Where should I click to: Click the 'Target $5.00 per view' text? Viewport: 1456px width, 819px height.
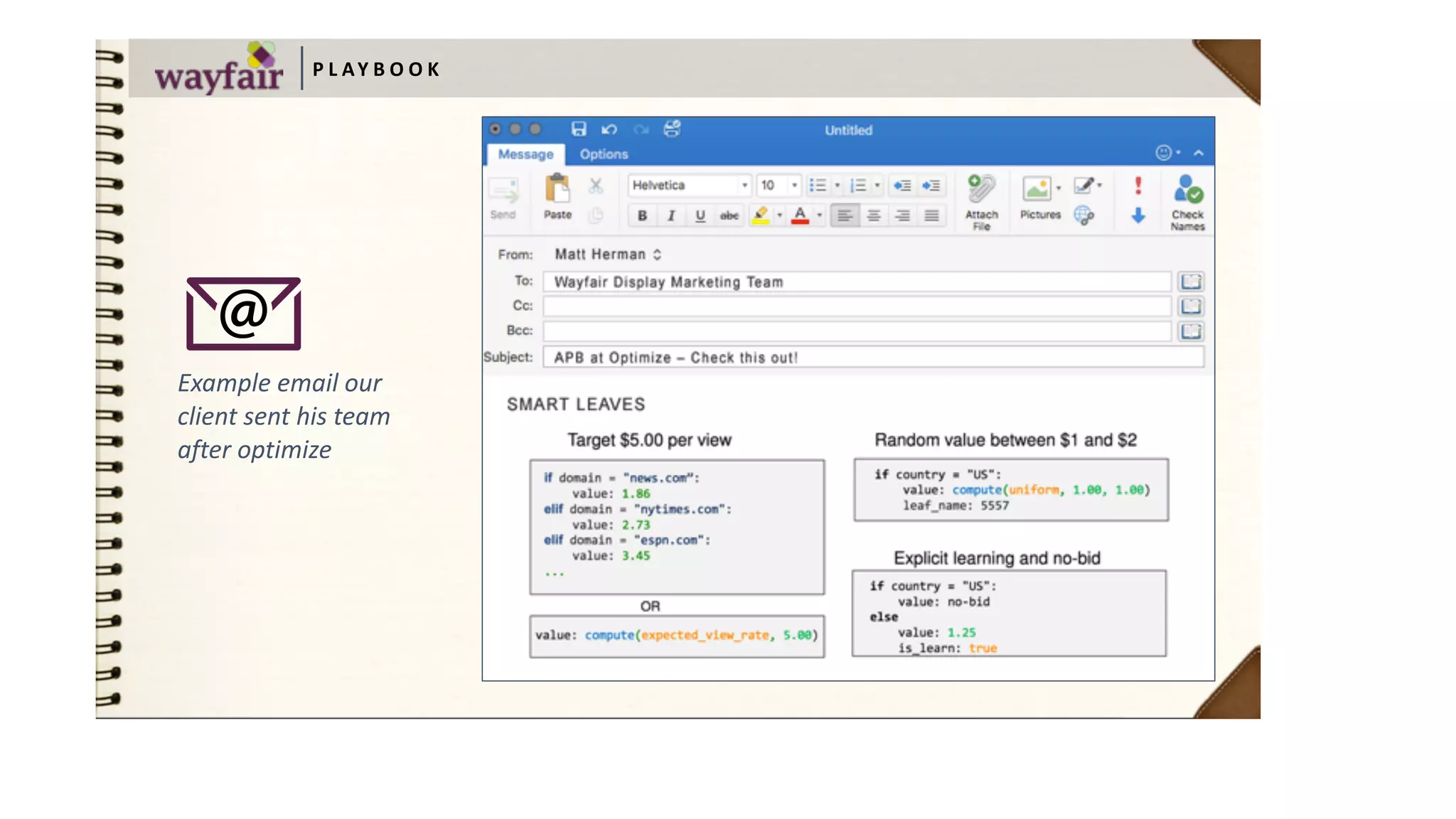[649, 440]
